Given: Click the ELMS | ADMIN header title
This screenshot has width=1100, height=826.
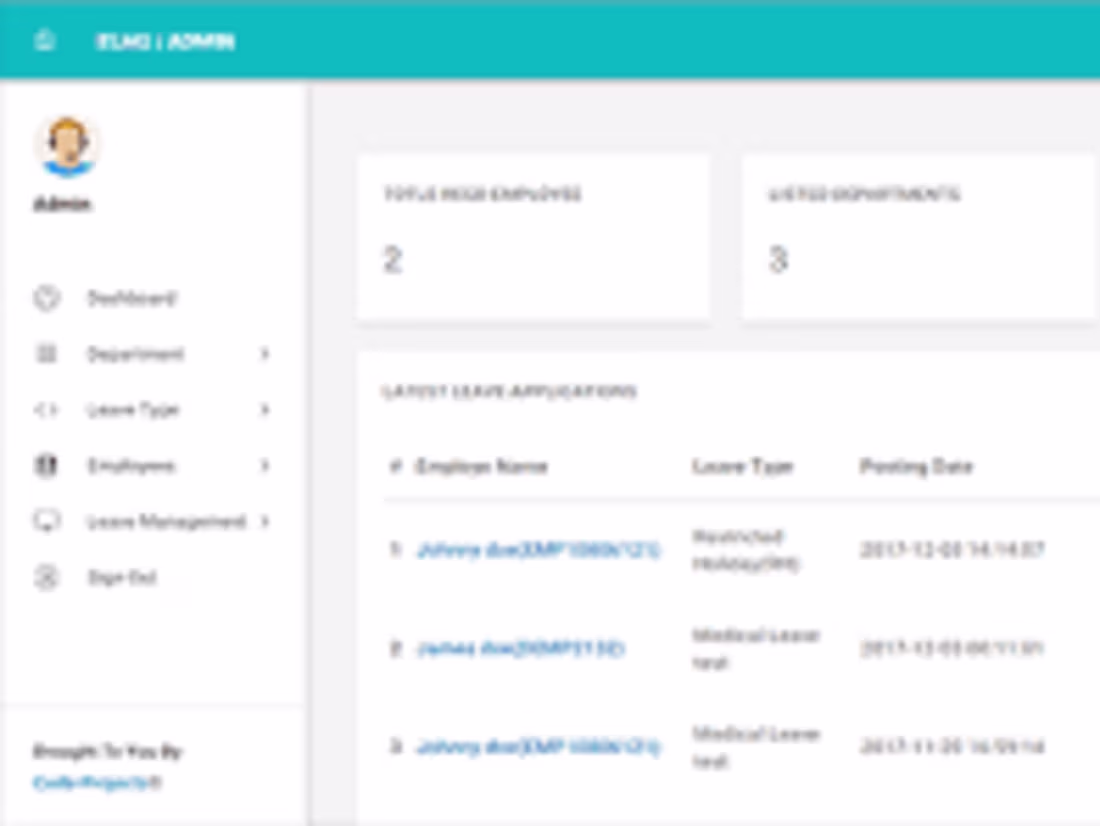Looking at the screenshot, I should (x=165, y=41).
